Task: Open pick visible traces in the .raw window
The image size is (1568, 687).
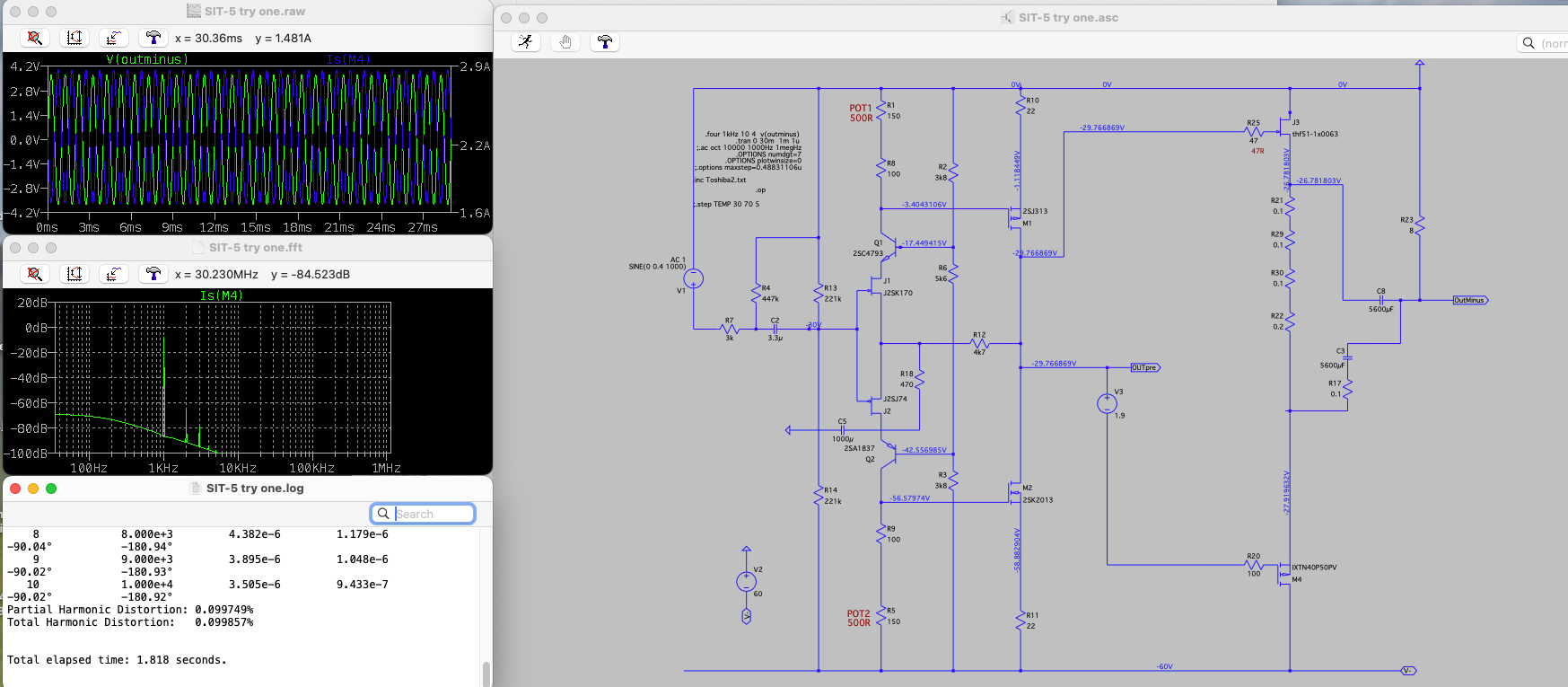Action: click(x=113, y=38)
